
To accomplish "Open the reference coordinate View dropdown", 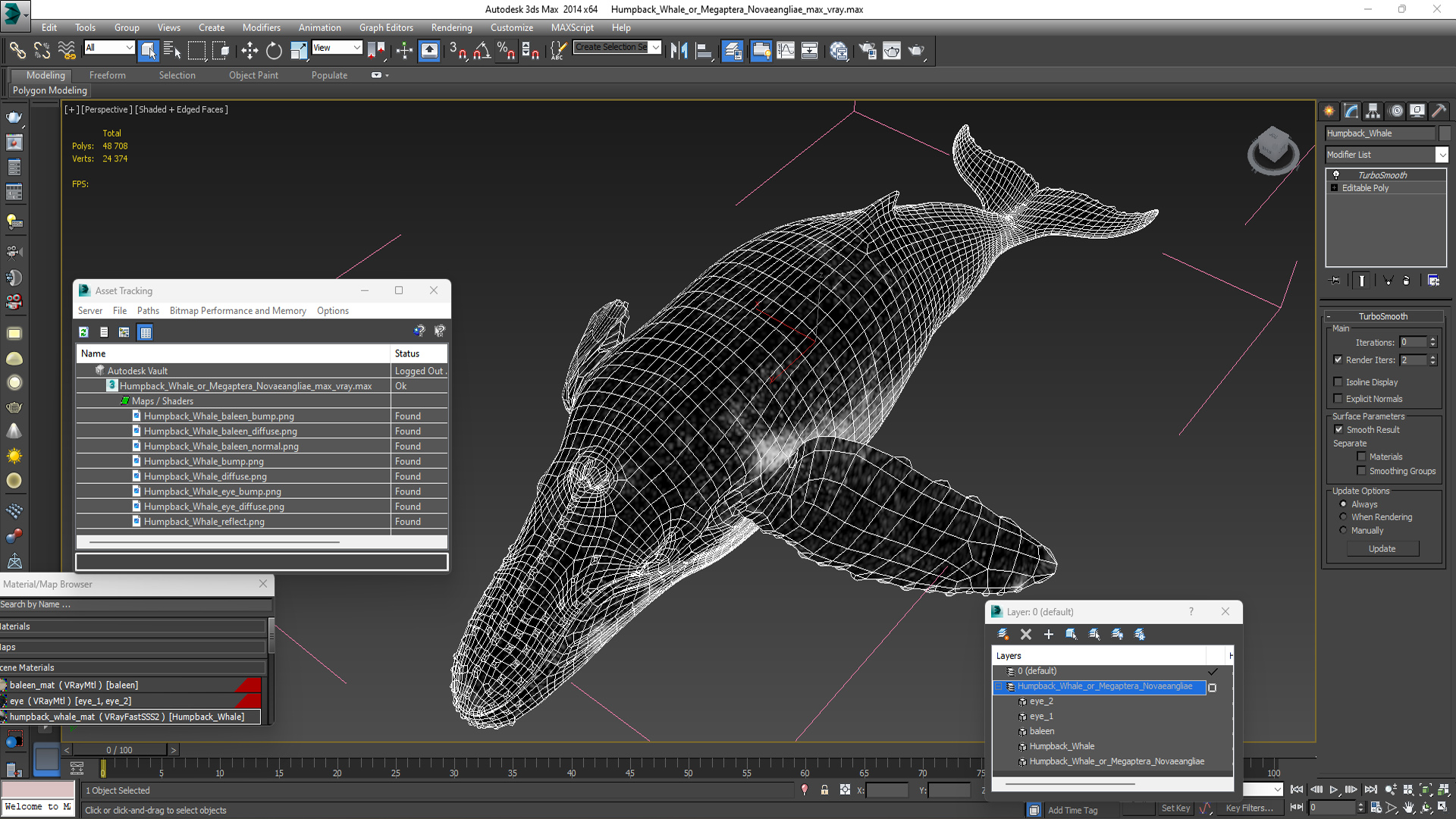I will point(356,48).
